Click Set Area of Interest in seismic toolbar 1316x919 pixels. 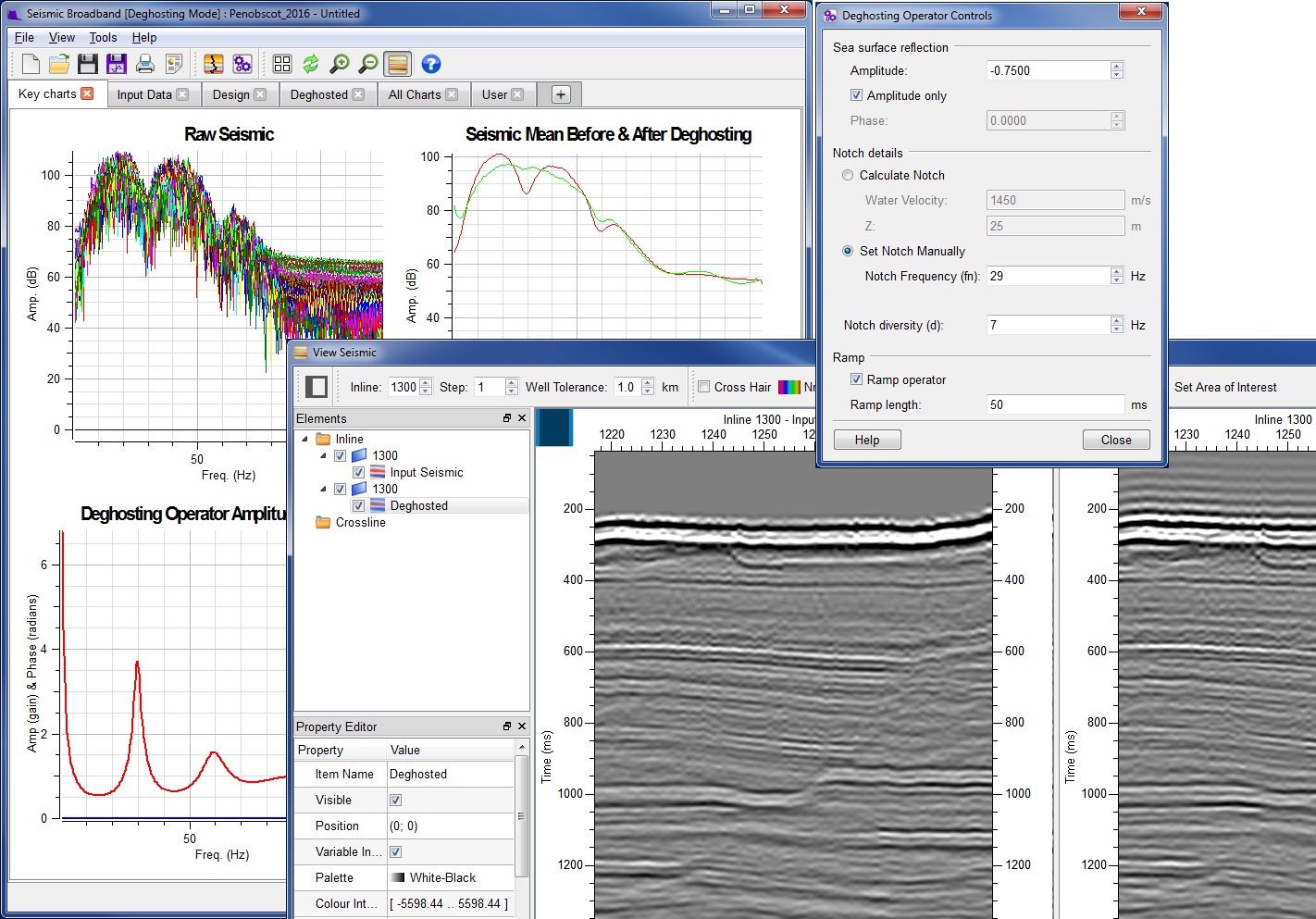click(1225, 387)
